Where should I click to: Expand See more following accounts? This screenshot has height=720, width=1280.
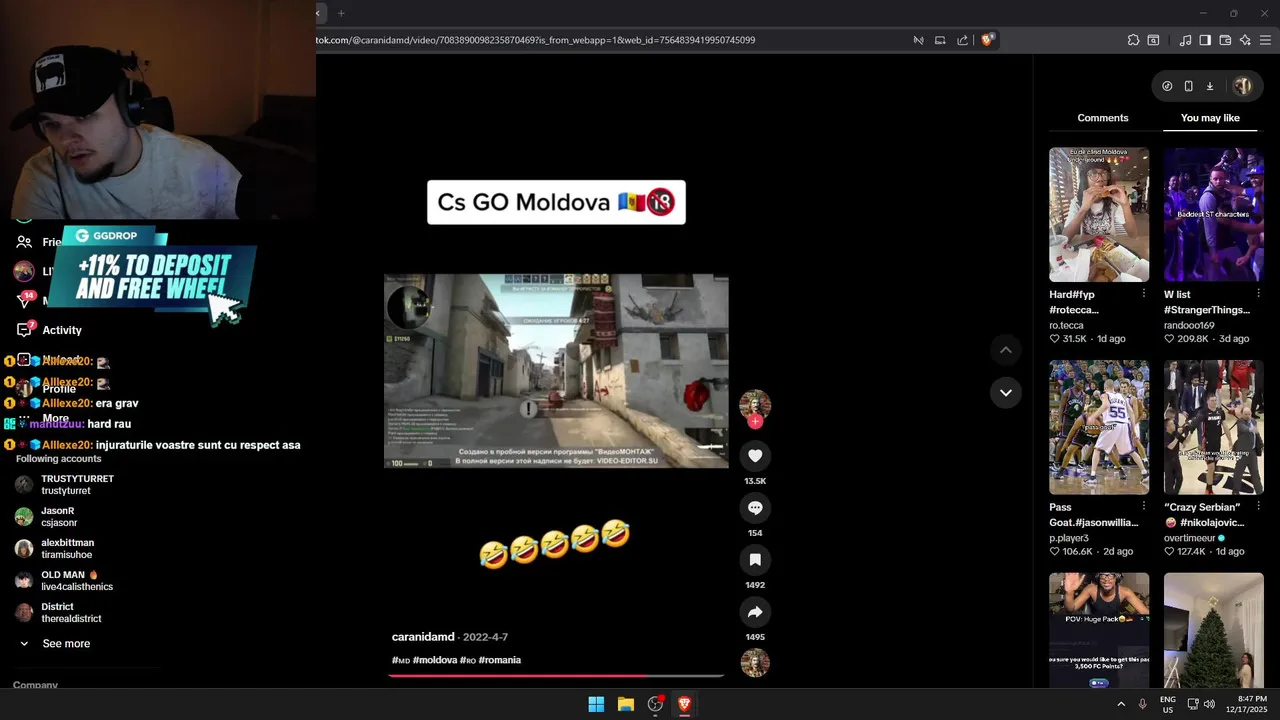[x=55, y=644]
